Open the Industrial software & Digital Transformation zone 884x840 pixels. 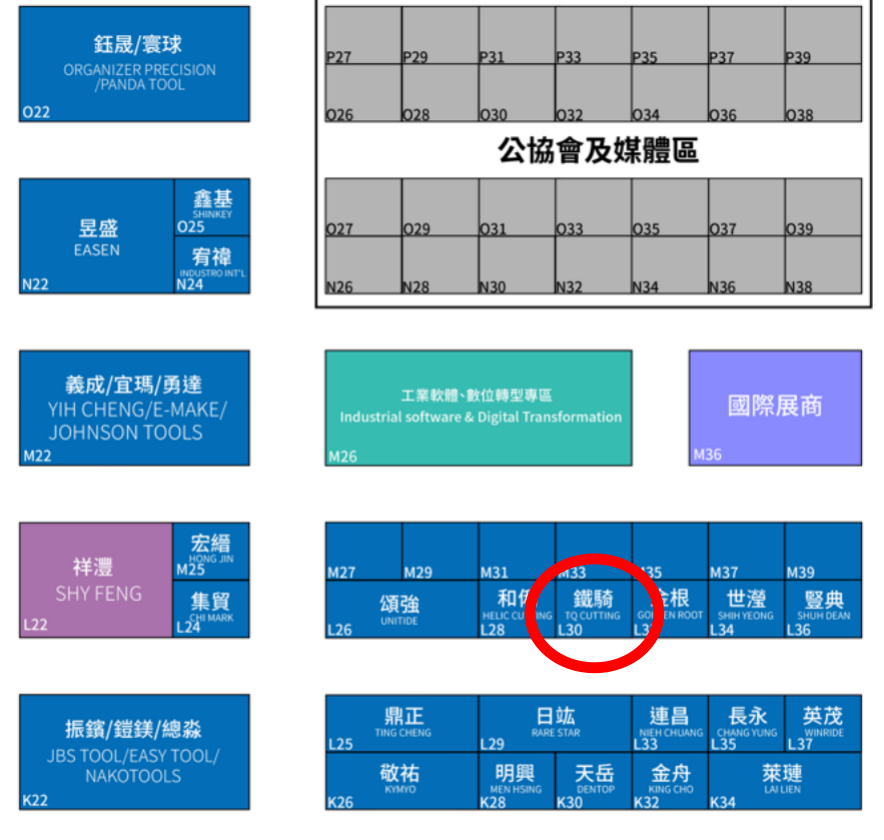pyautogui.click(x=479, y=408)
